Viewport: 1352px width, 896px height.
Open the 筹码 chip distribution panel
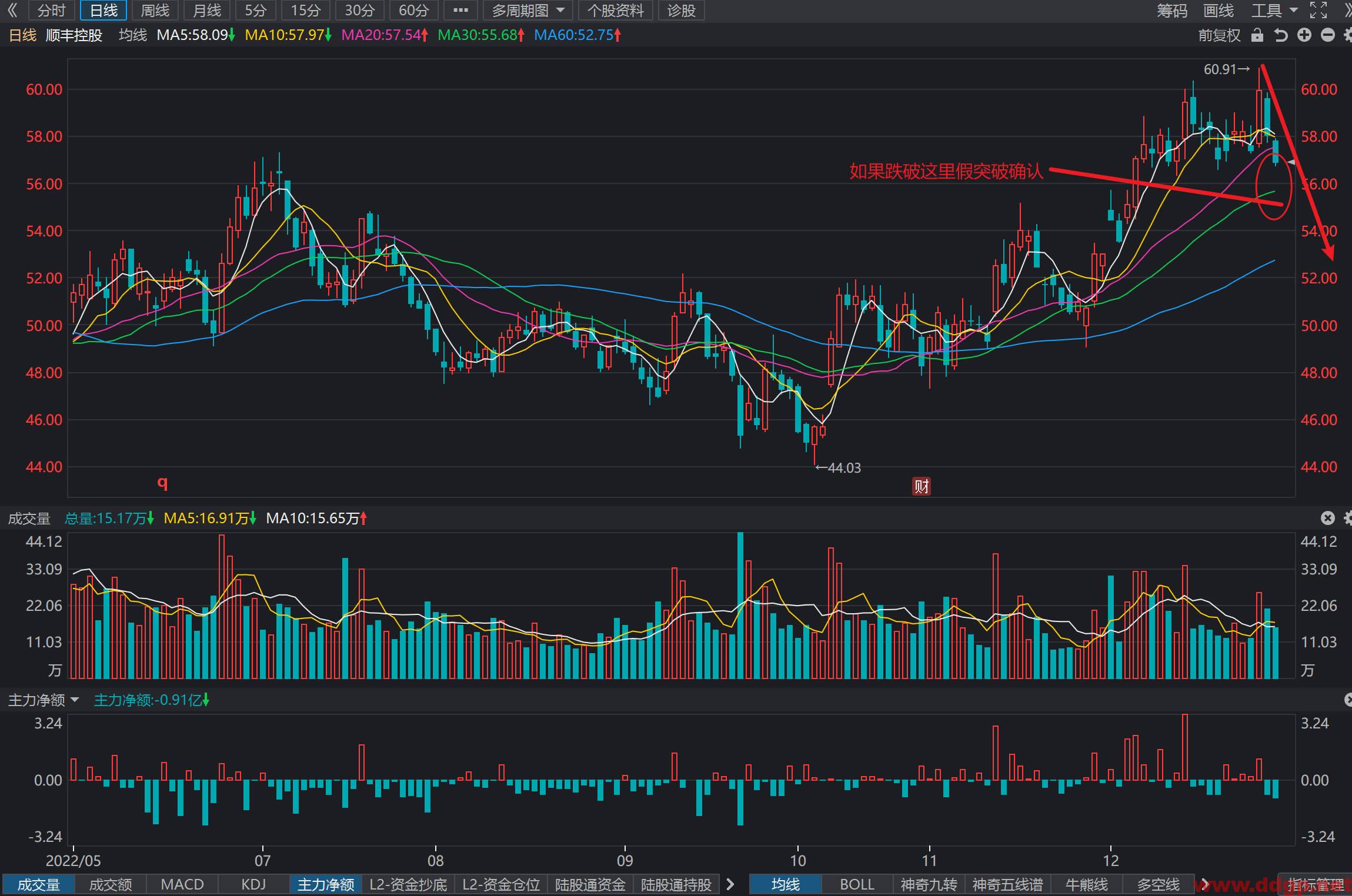(1171, 11)
